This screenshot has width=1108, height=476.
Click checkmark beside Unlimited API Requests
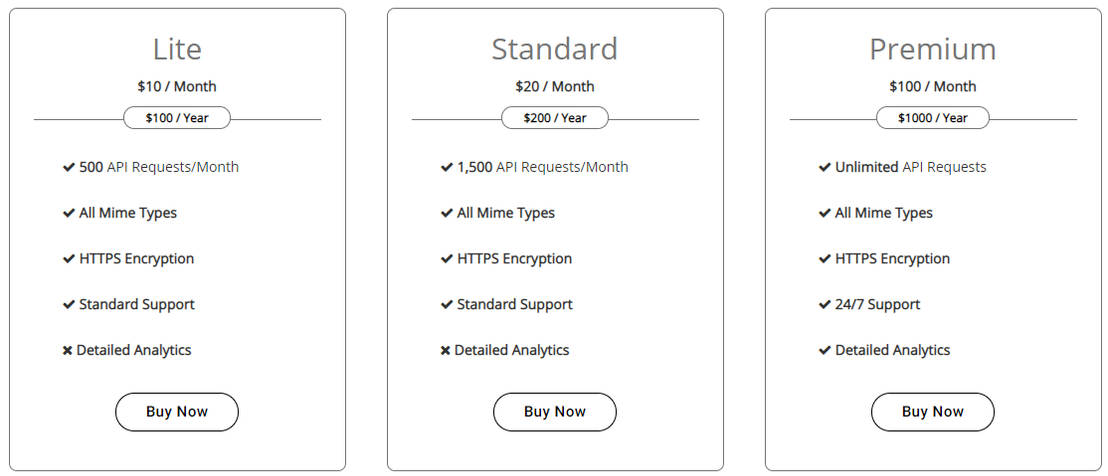click(825, 168)
